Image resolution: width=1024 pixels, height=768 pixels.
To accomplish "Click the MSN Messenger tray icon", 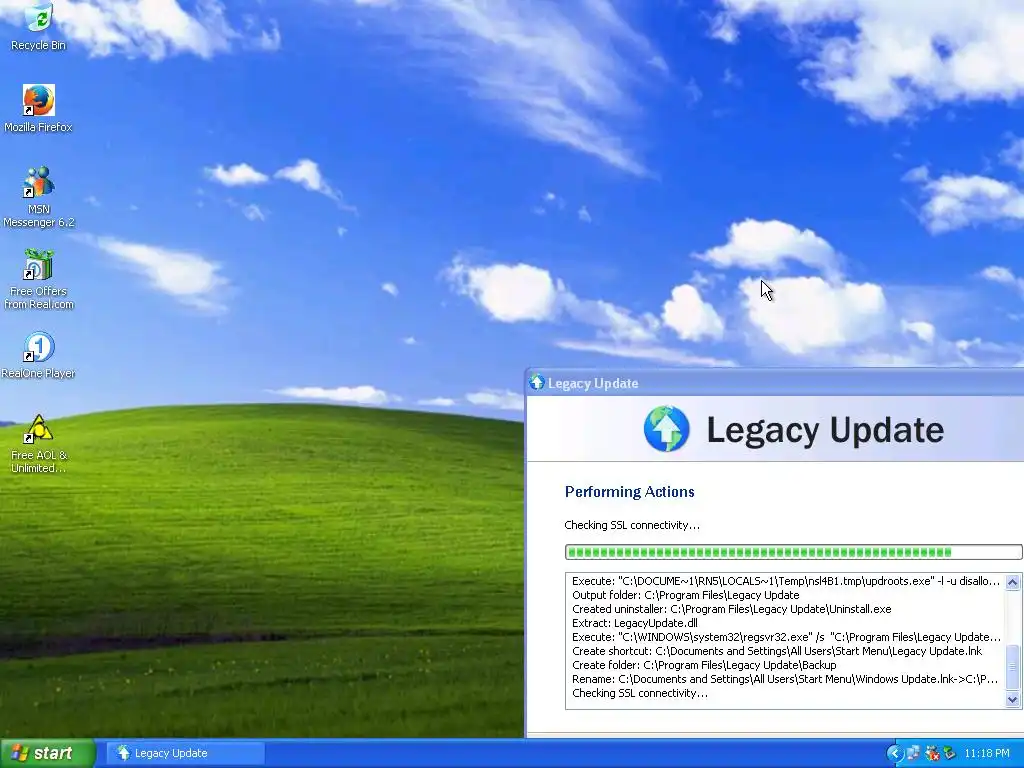I will click(932, 753).
